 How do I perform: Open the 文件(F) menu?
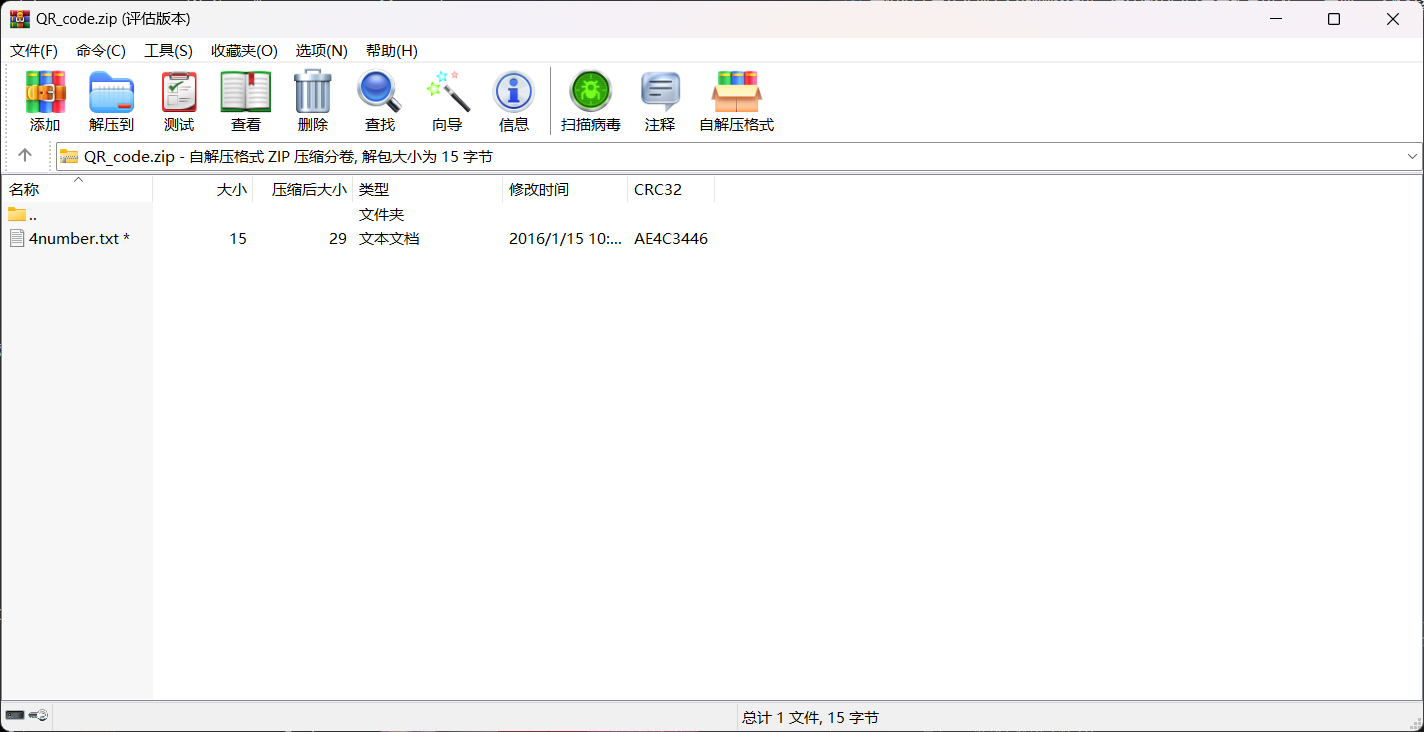[x=34, y=51]
